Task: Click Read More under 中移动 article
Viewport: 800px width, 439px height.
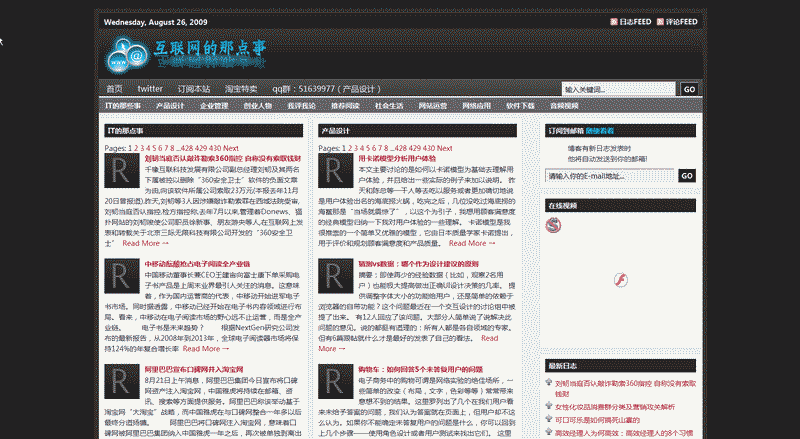Action: click(x=206, y=349)
